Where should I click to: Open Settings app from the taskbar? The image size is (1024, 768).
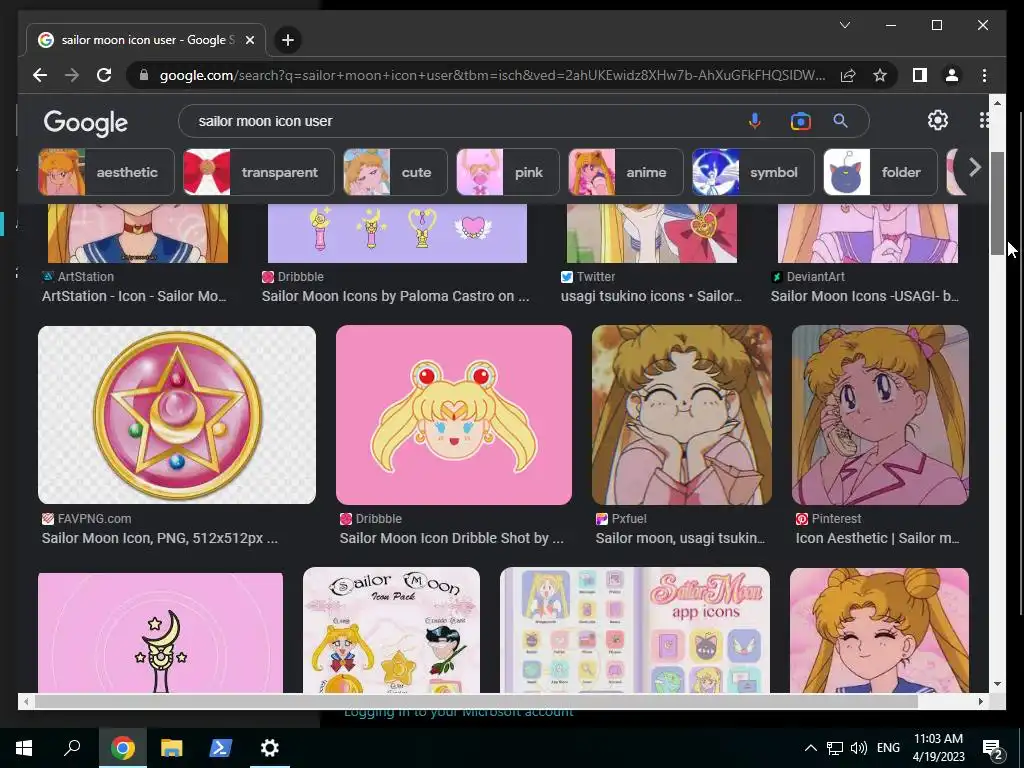click(x=269, y=748)
